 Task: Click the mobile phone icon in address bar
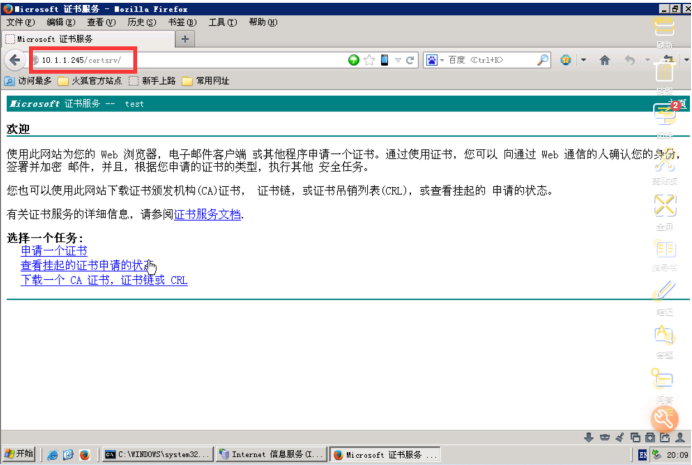(384, 60)
